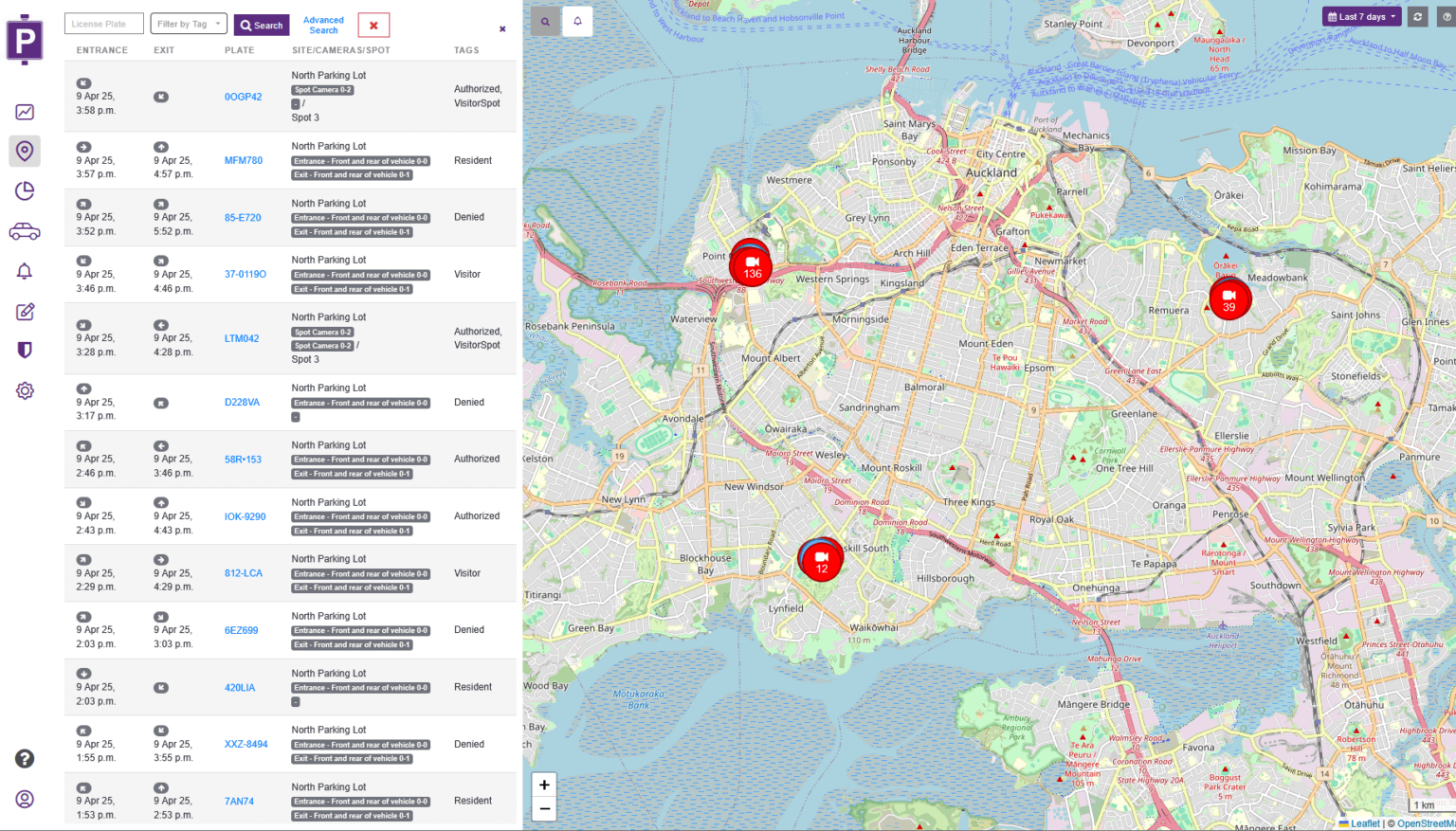The image size is (1456, 831).
Task: Open plate 7AN74 link
Action: click(239, 801)
